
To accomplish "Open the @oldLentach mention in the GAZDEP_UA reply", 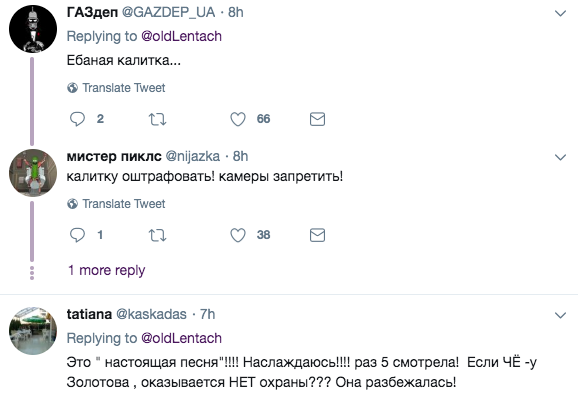I will 182,36.
